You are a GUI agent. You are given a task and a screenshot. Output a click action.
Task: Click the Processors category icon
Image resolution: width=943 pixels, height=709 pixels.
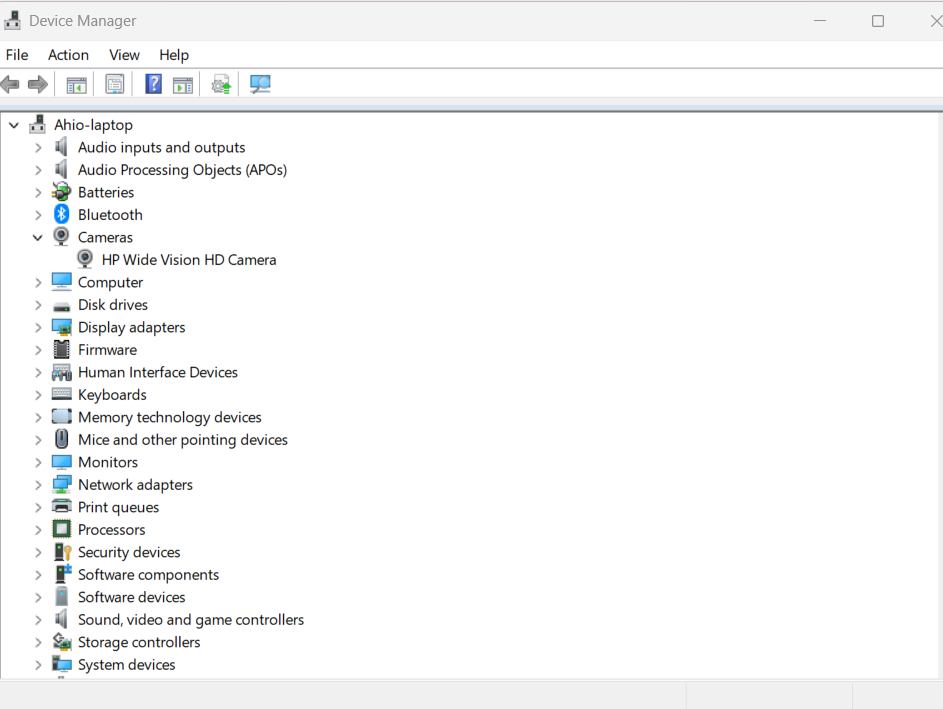(61, 529)
